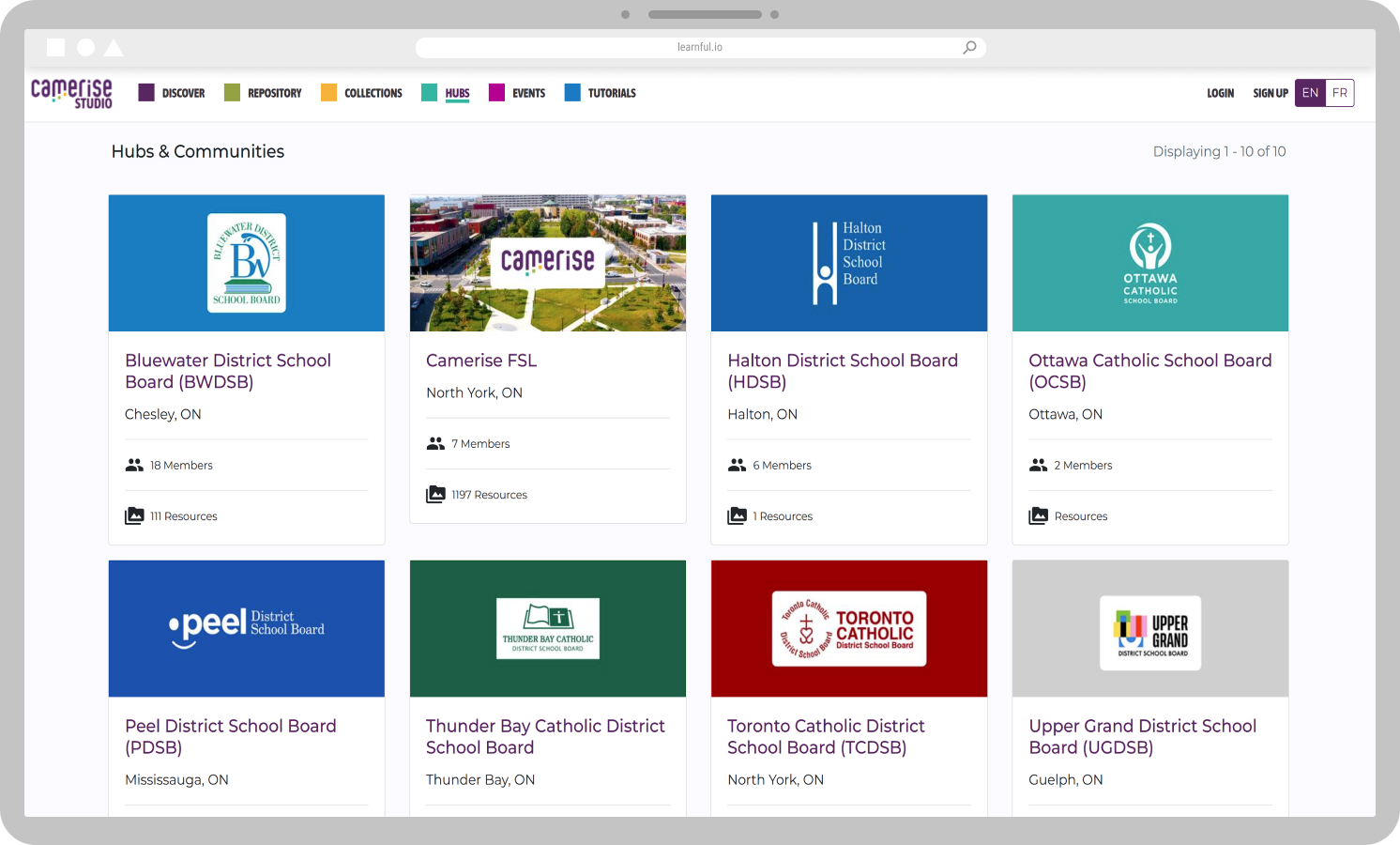
Task: Click the teal Hubs square icon
Action: tap(429, 92)
